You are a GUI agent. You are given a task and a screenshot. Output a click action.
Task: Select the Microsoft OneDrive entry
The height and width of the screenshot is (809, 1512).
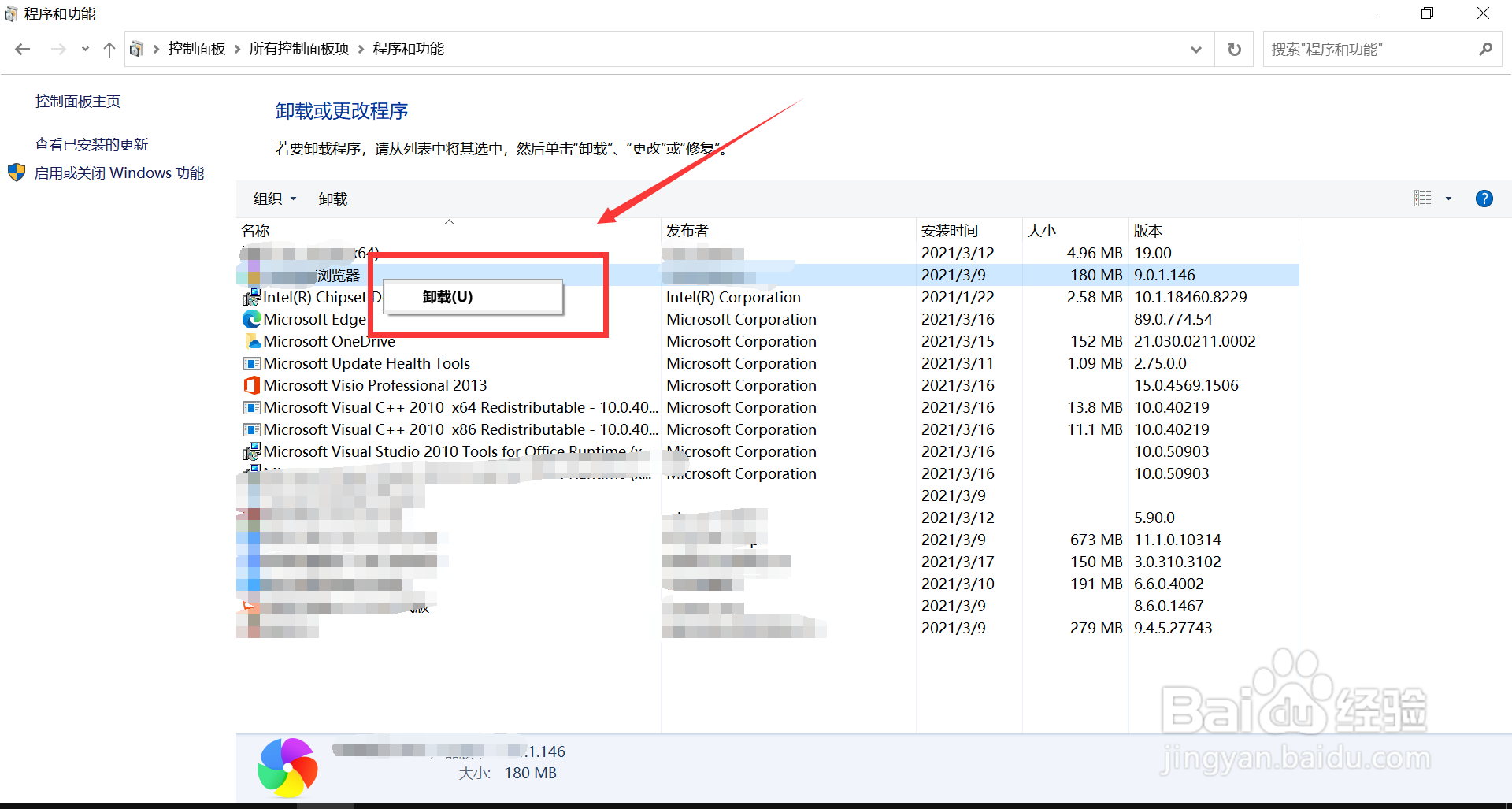click(x=329, y=341)
